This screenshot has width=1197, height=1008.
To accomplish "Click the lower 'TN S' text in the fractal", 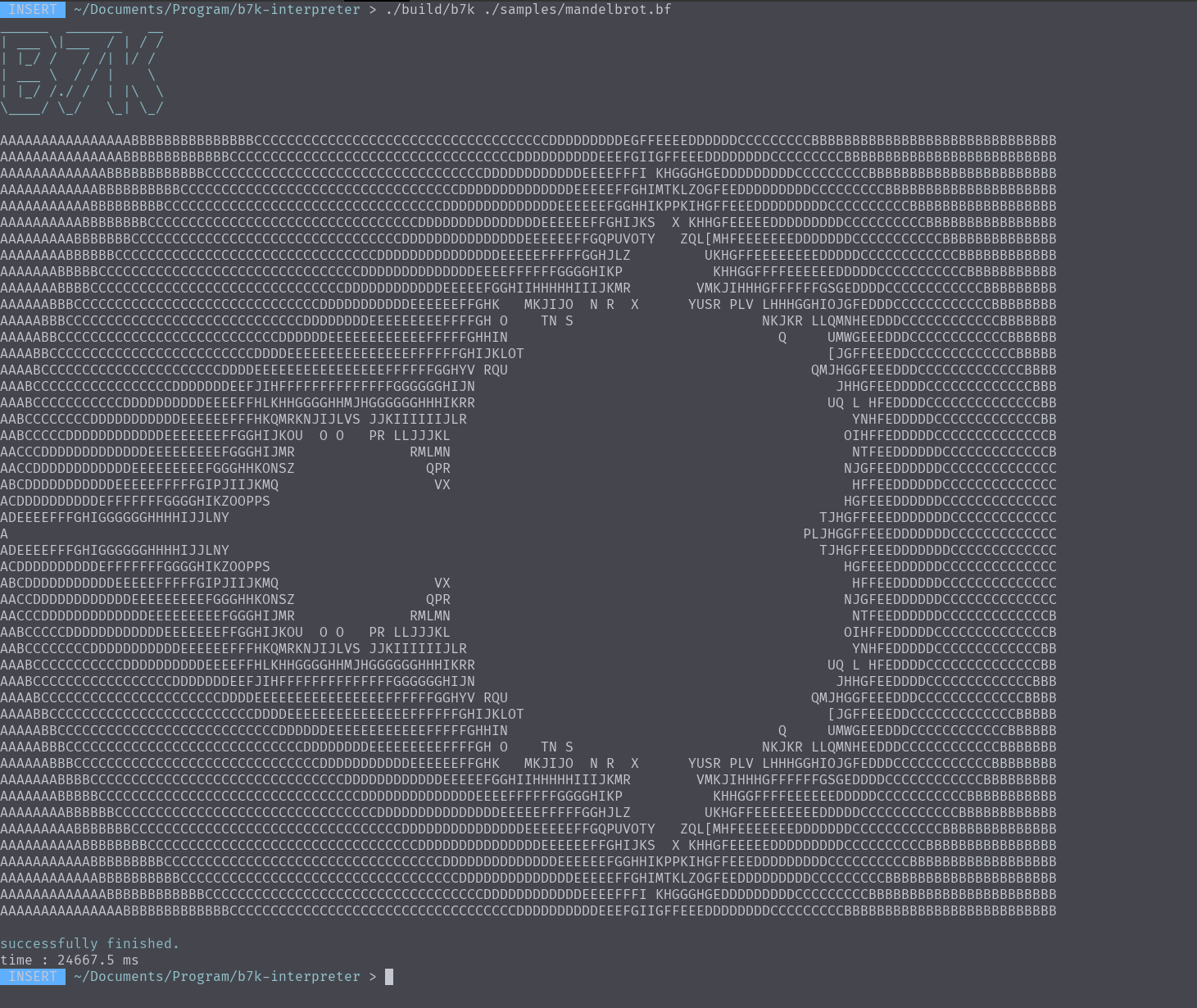I will (x=557, y=747).
